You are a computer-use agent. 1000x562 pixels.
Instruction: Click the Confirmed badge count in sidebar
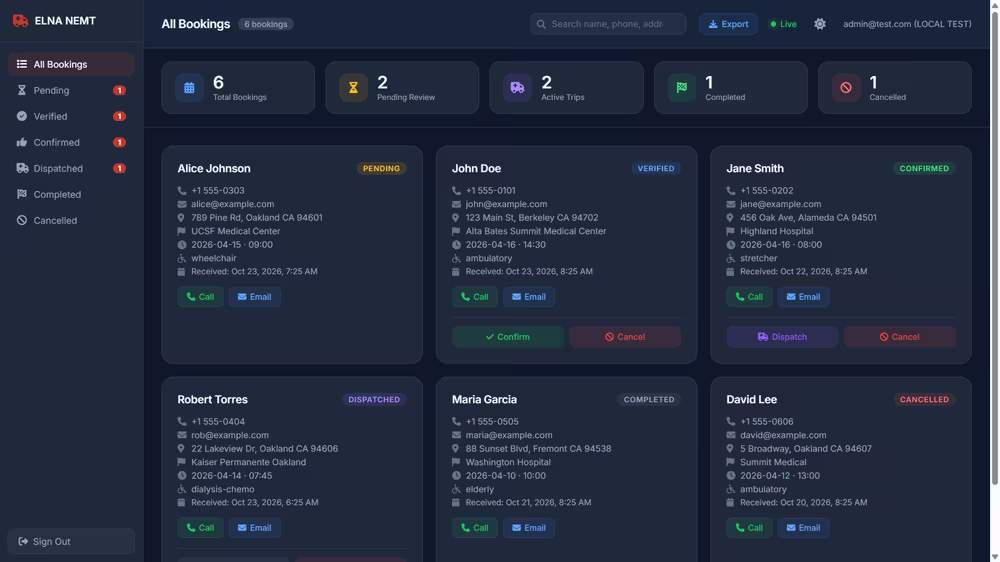(119, 143)
